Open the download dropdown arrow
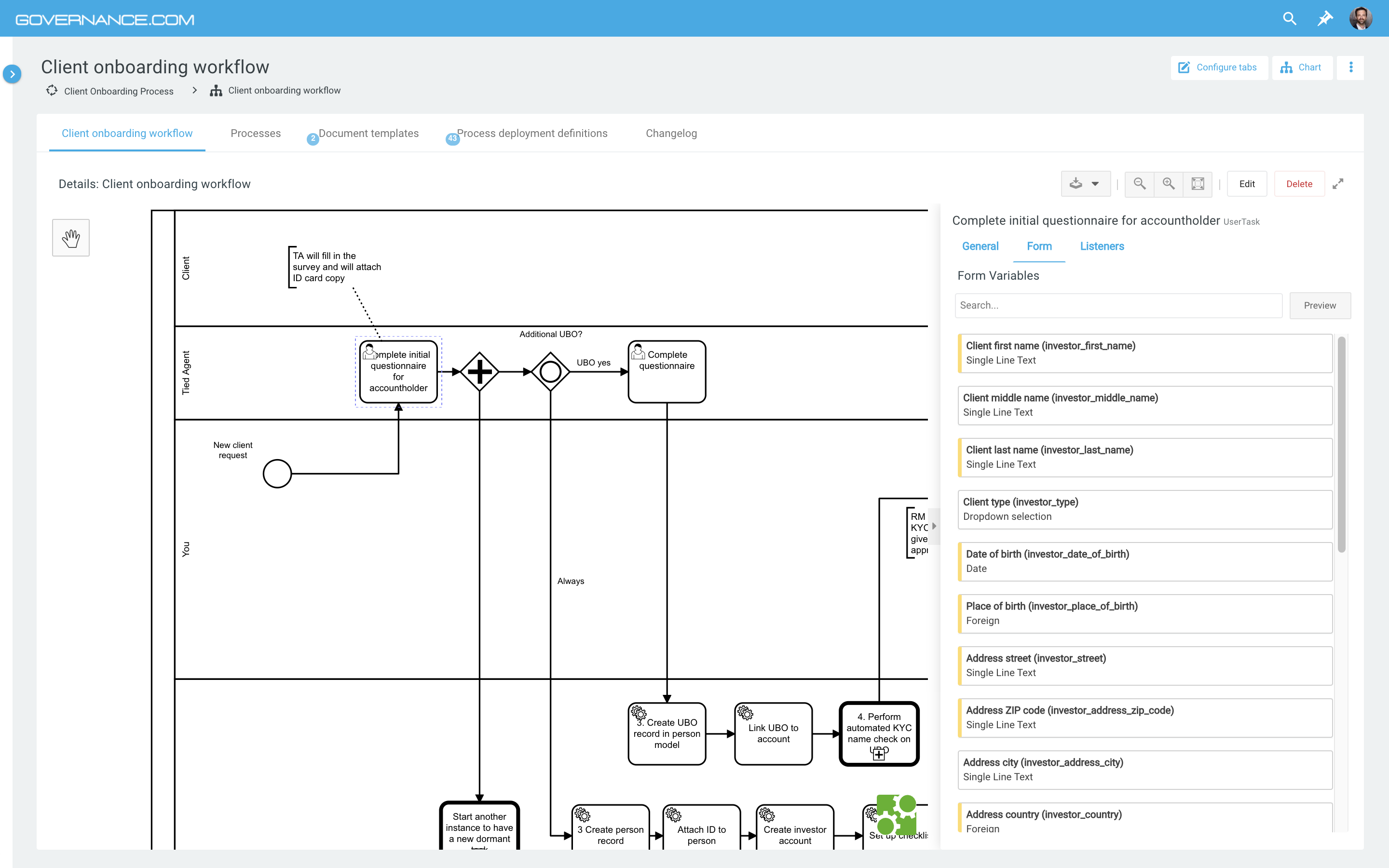Image resolution: width=1389 pixels, height=868 pixels. click(1095, 184)
